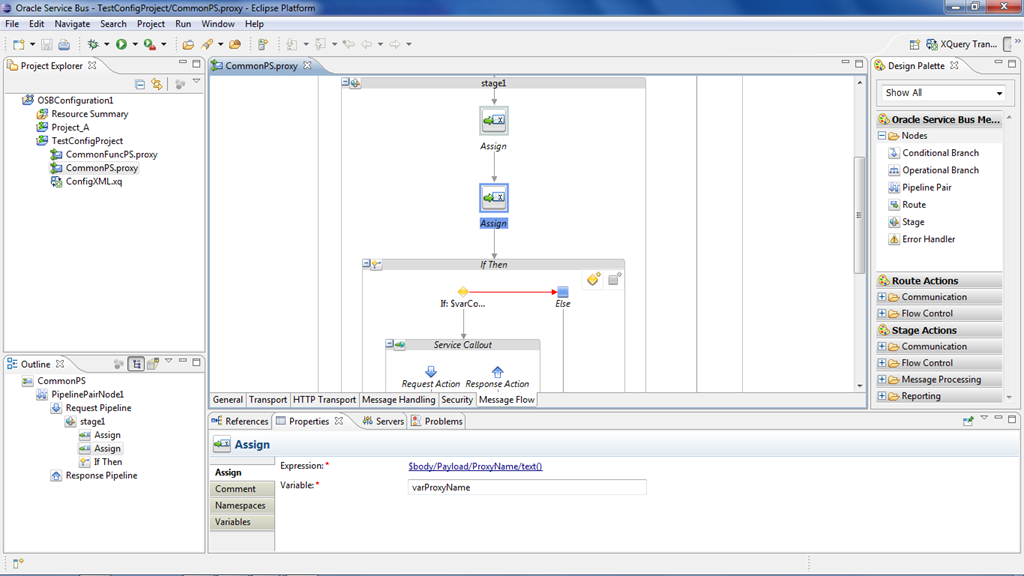The height and width of the screenshot is (576, 1024).
Task: Open the Navigate menu
Action: pyautogui.click(x=72, y=23)
